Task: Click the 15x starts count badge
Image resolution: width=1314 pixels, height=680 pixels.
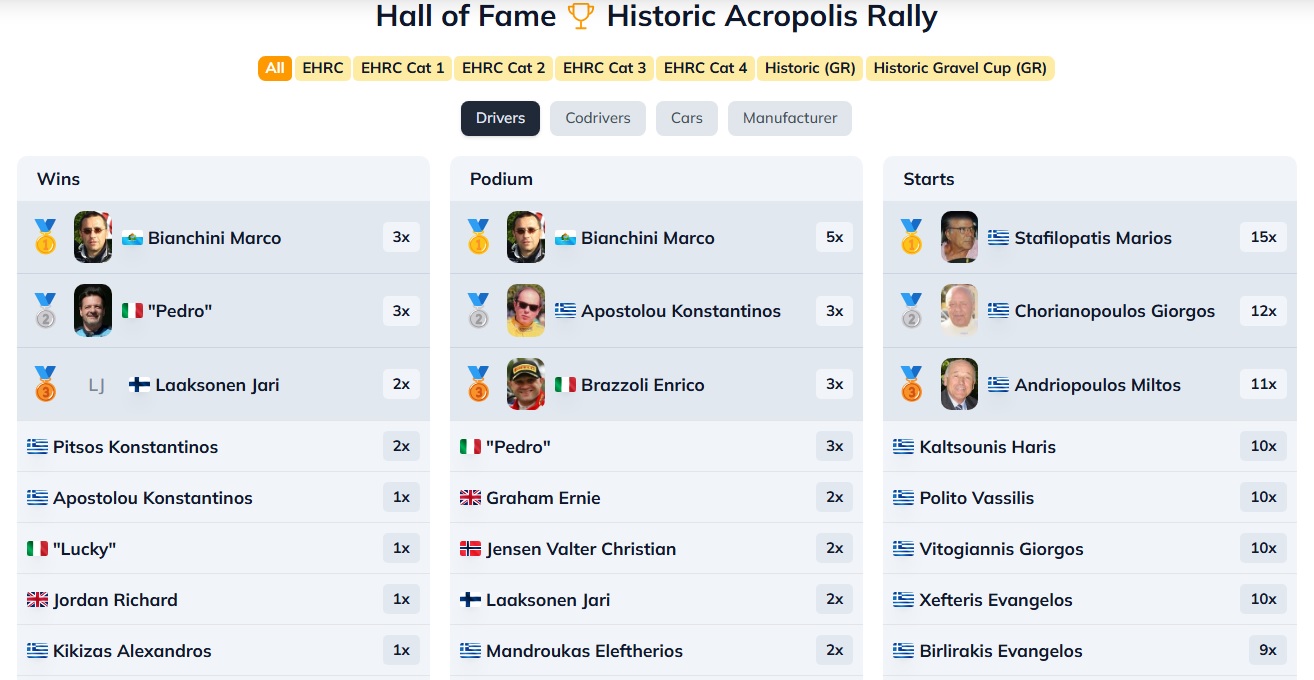Action: (1263, 237)
